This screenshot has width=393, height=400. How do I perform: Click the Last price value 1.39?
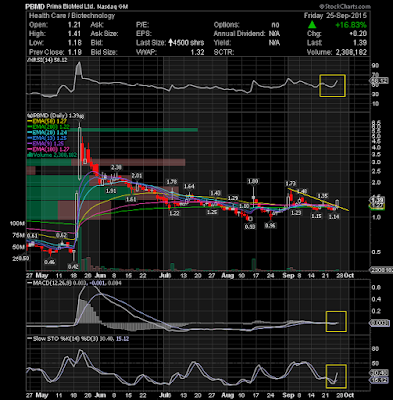coord(361,43)
